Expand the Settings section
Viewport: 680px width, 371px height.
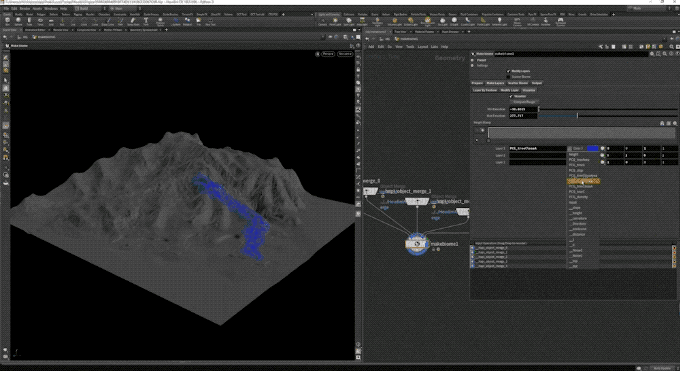(x=472, y=66)
